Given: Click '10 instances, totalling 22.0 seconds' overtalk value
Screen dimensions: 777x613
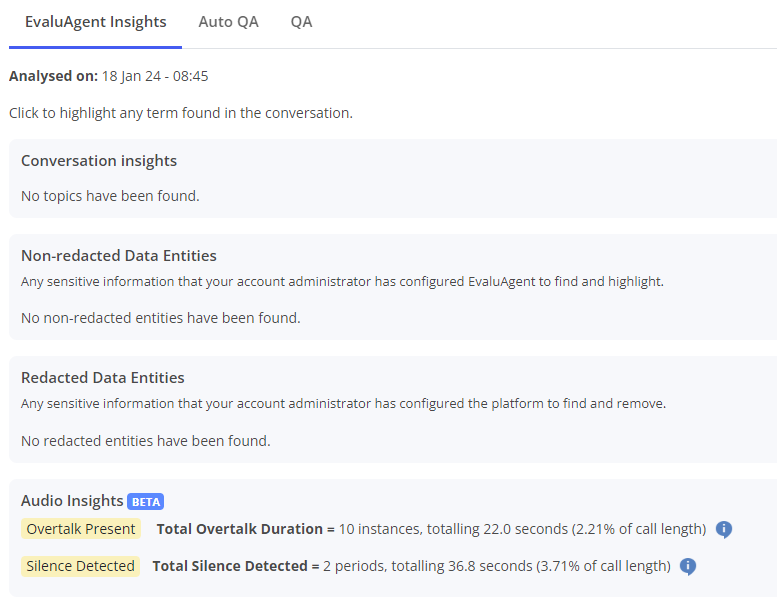Looking at the screenshot, I should [453, 529].
